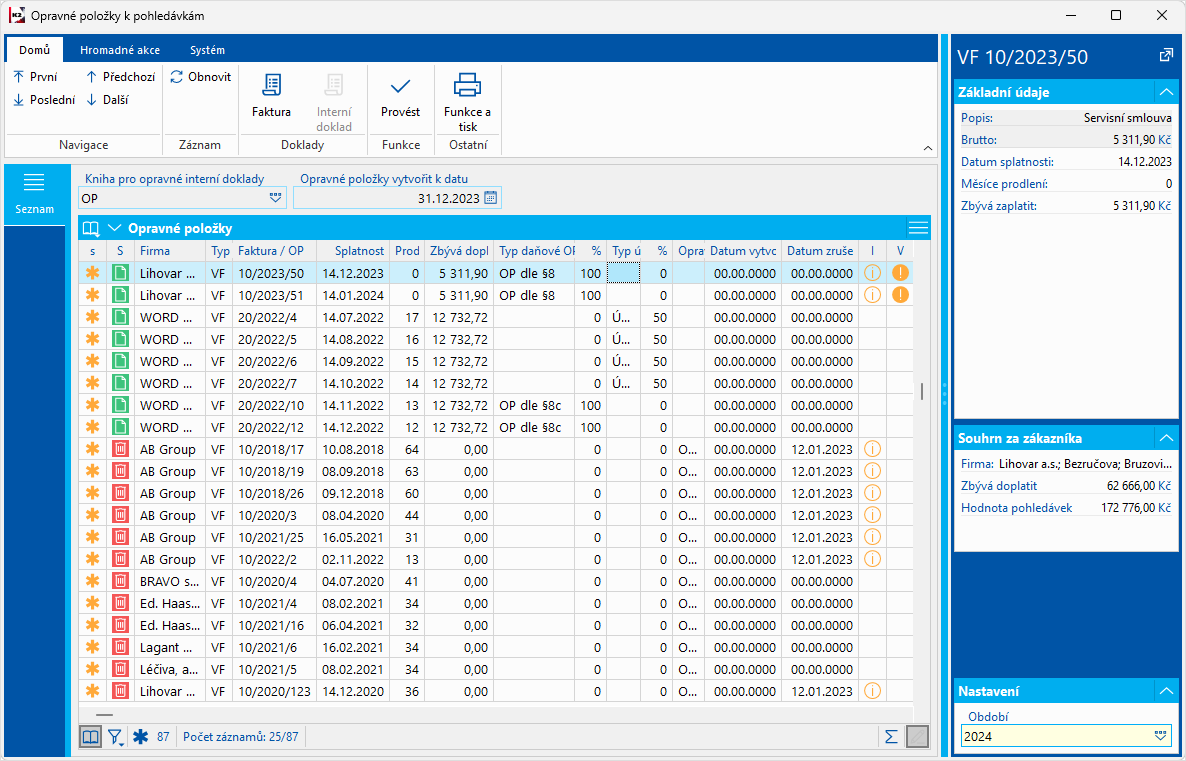This screenshot has height=761, width=1186.
Task: Click the Sigma sum icon in status bar
Action: (891, 737)
